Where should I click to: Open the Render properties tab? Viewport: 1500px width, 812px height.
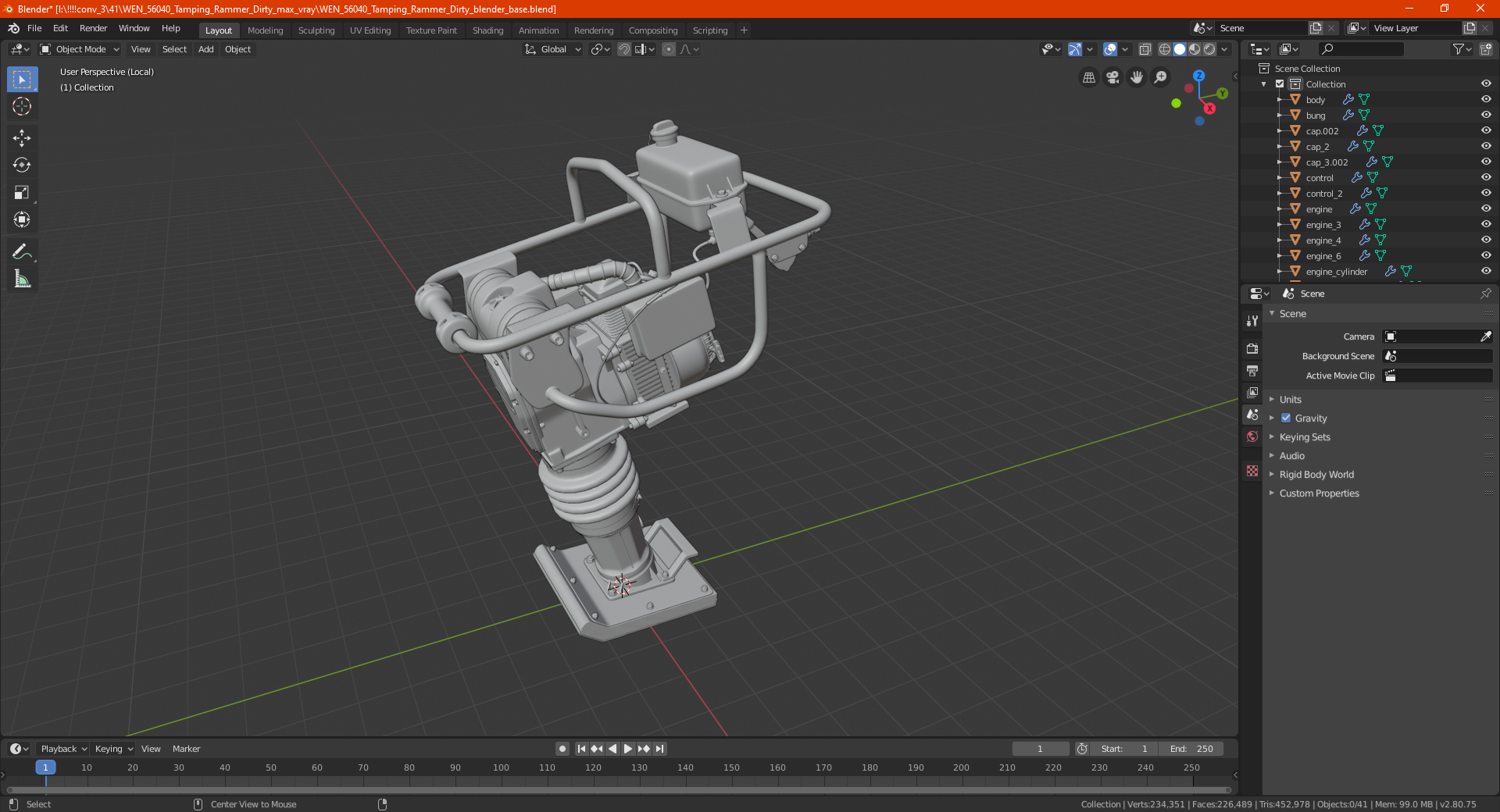(x=1252, y=348)
